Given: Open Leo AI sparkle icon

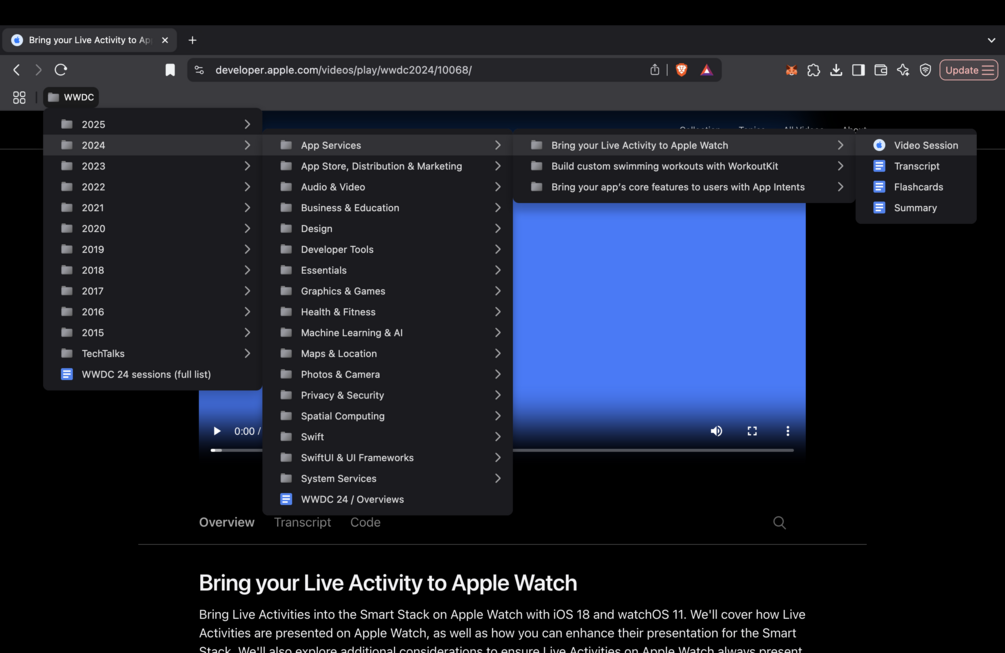Looking at the screenshot, I should click(903, 70).
